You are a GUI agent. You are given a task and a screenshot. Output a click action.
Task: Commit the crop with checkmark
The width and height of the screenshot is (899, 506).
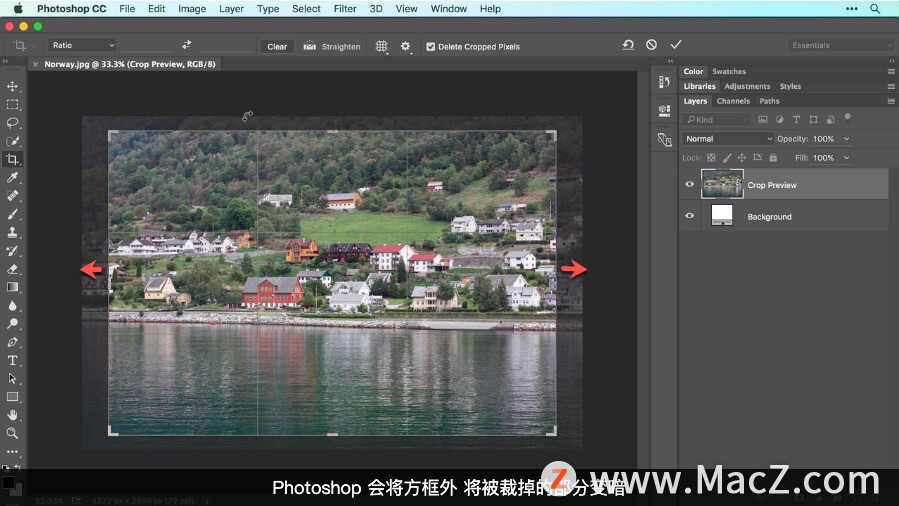coord(676,45)
